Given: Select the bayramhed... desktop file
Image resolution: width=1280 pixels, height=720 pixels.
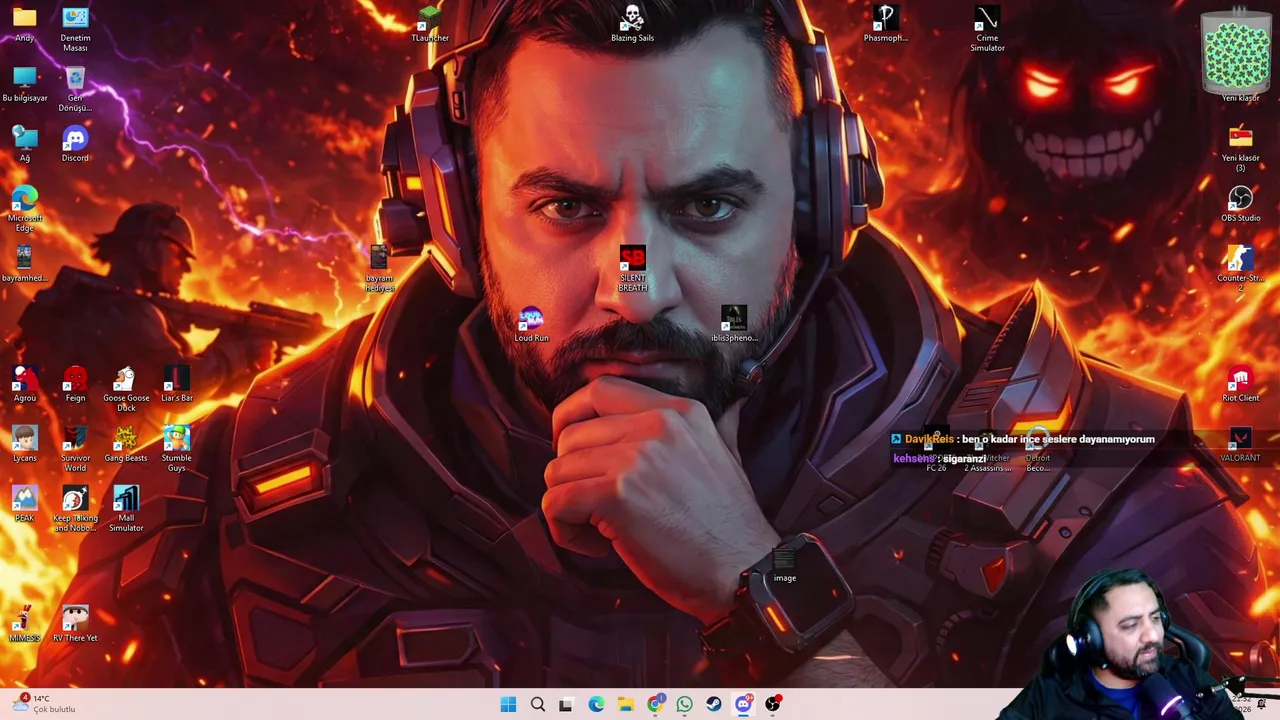Looking at the screenshot, I should pyautogui.click(x=25, y=265).
